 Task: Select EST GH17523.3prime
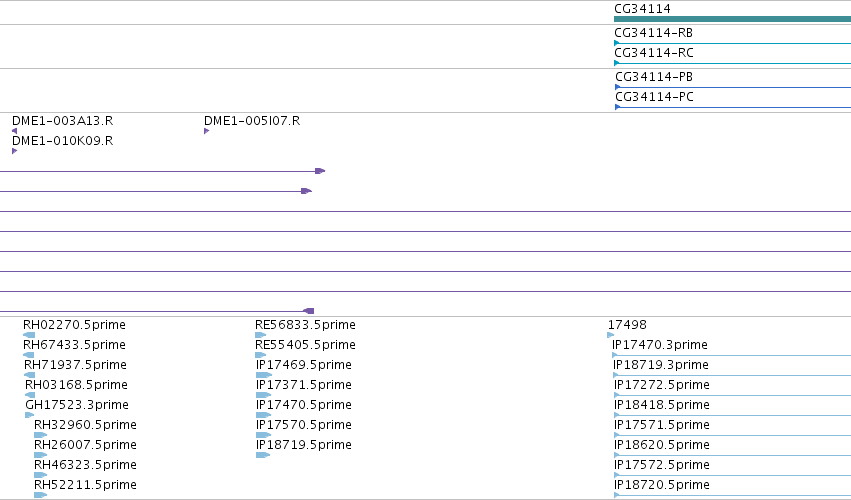click(x=77, y=405)
